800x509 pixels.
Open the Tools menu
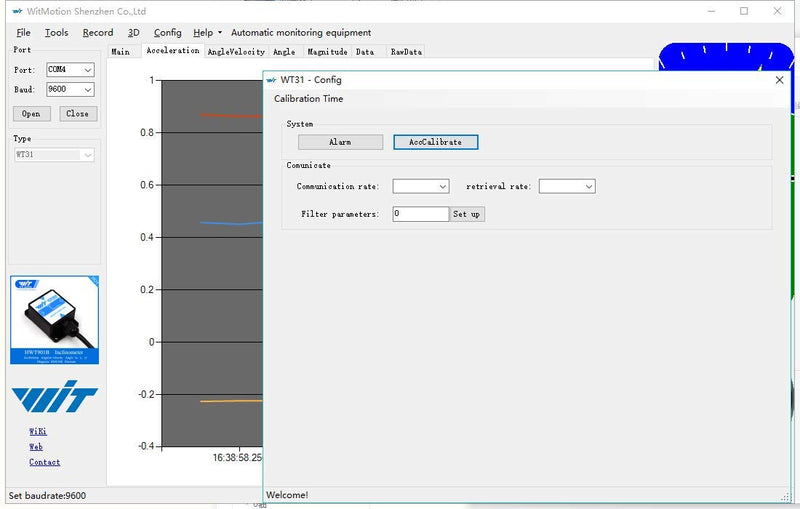coord(56,33)
